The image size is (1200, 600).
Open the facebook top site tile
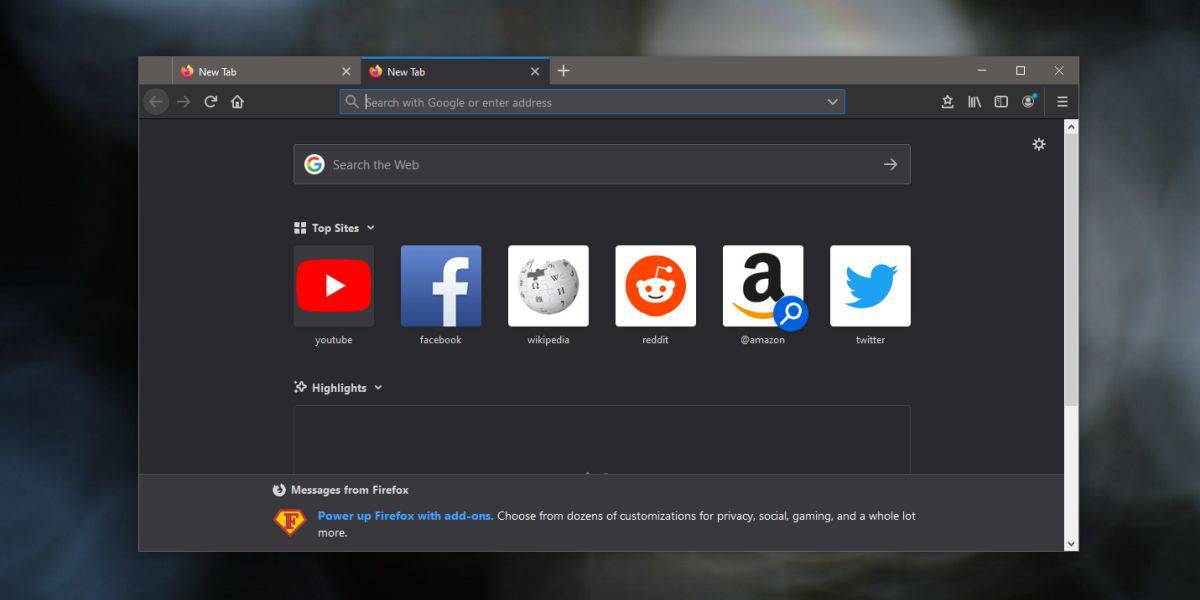point(441,286)
